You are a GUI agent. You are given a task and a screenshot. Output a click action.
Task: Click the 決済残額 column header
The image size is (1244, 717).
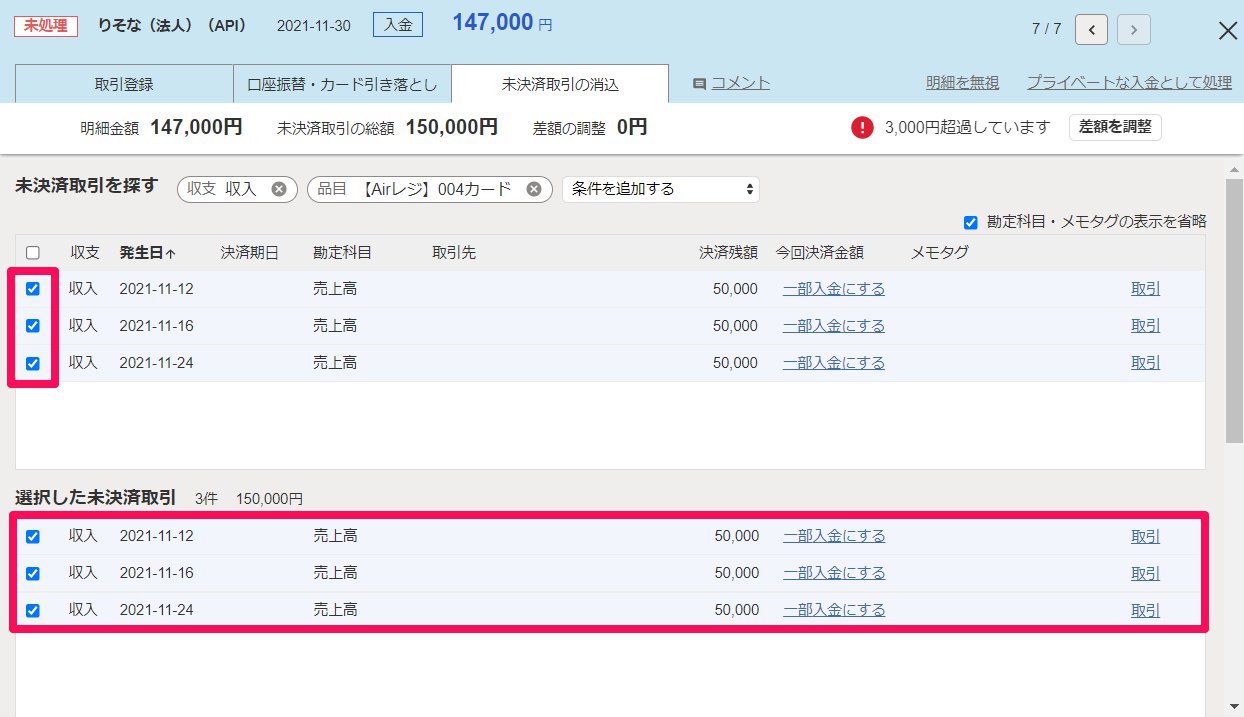click(728, 253)
